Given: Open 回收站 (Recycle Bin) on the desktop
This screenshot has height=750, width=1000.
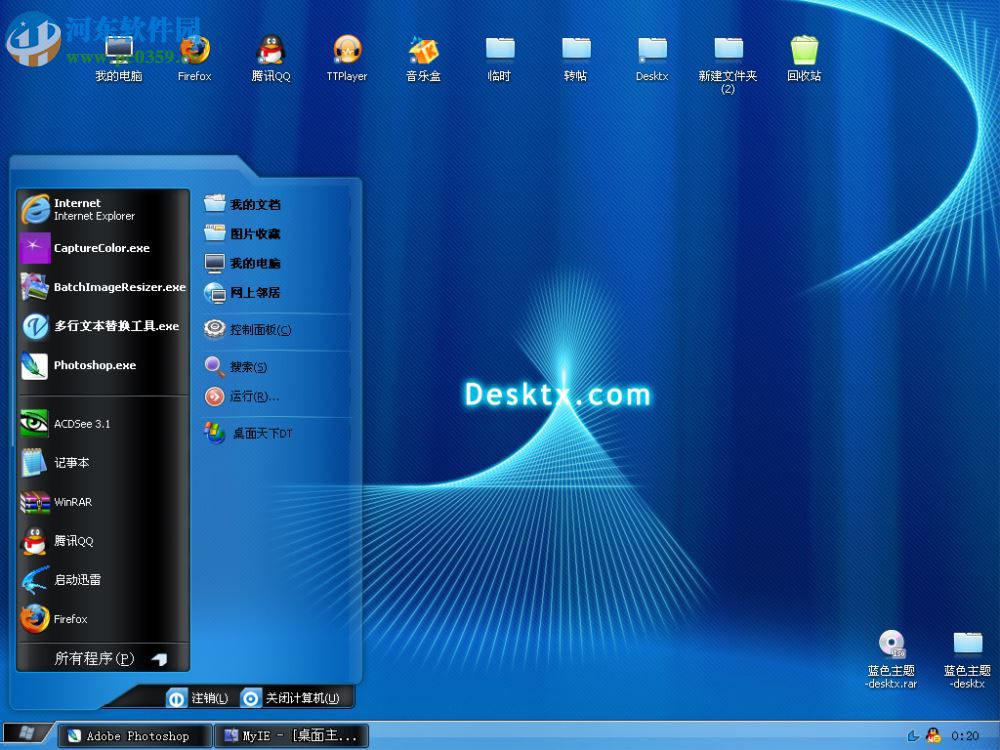Looking at the screenshot, I should (804, 50).
